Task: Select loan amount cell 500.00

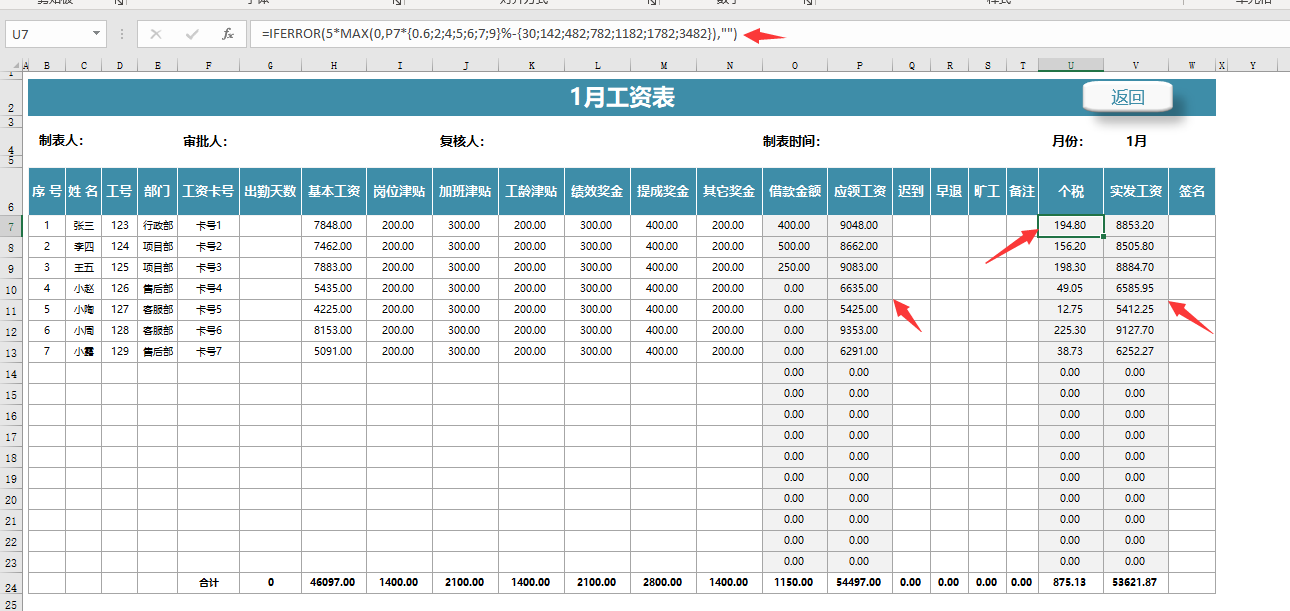Action: pyautogui.click(x=795, y=246)
